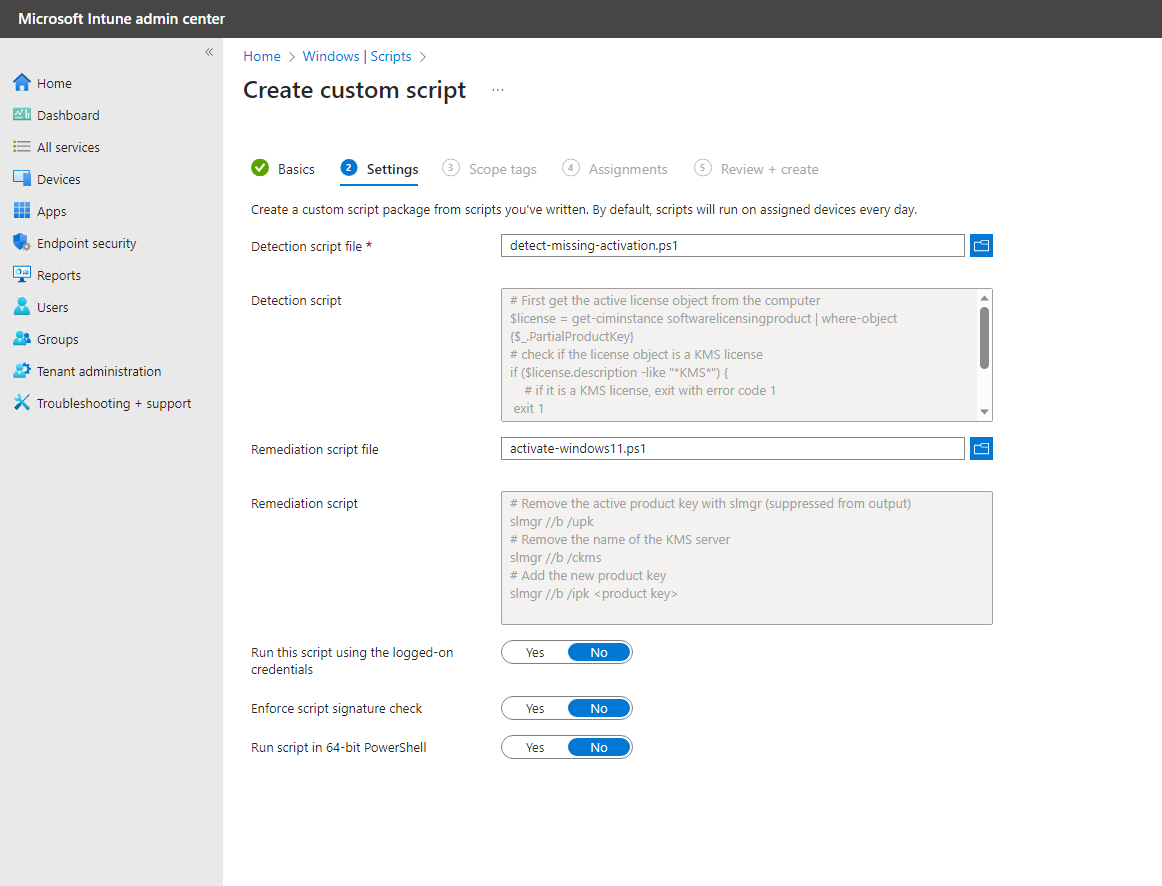Collapse the sidebar with double-chevron icon
The image size is (1162, 886).
tap(209, 52)
